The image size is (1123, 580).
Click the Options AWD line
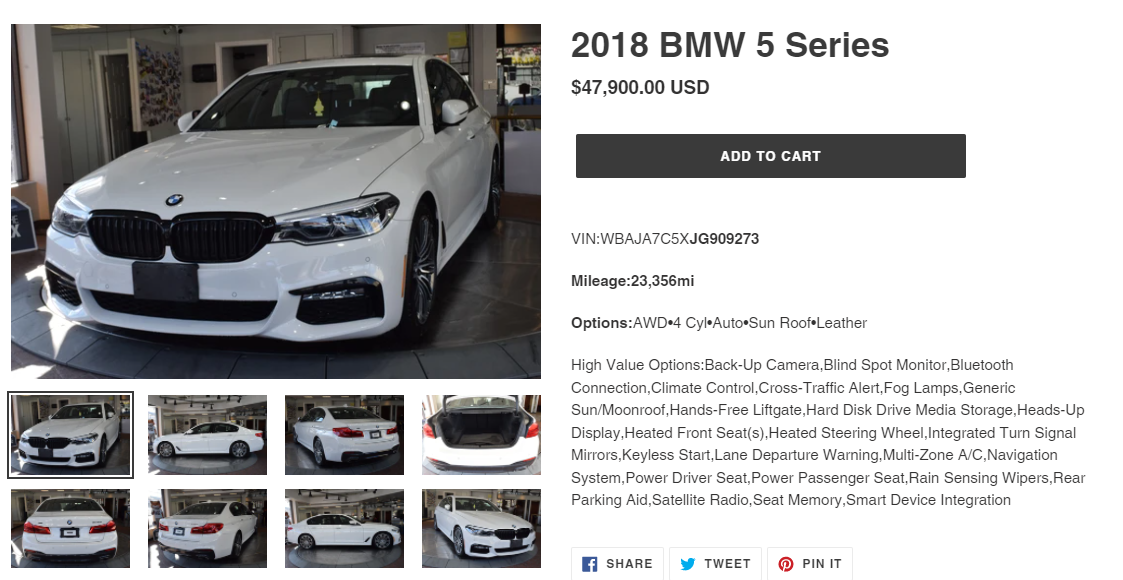719,323
